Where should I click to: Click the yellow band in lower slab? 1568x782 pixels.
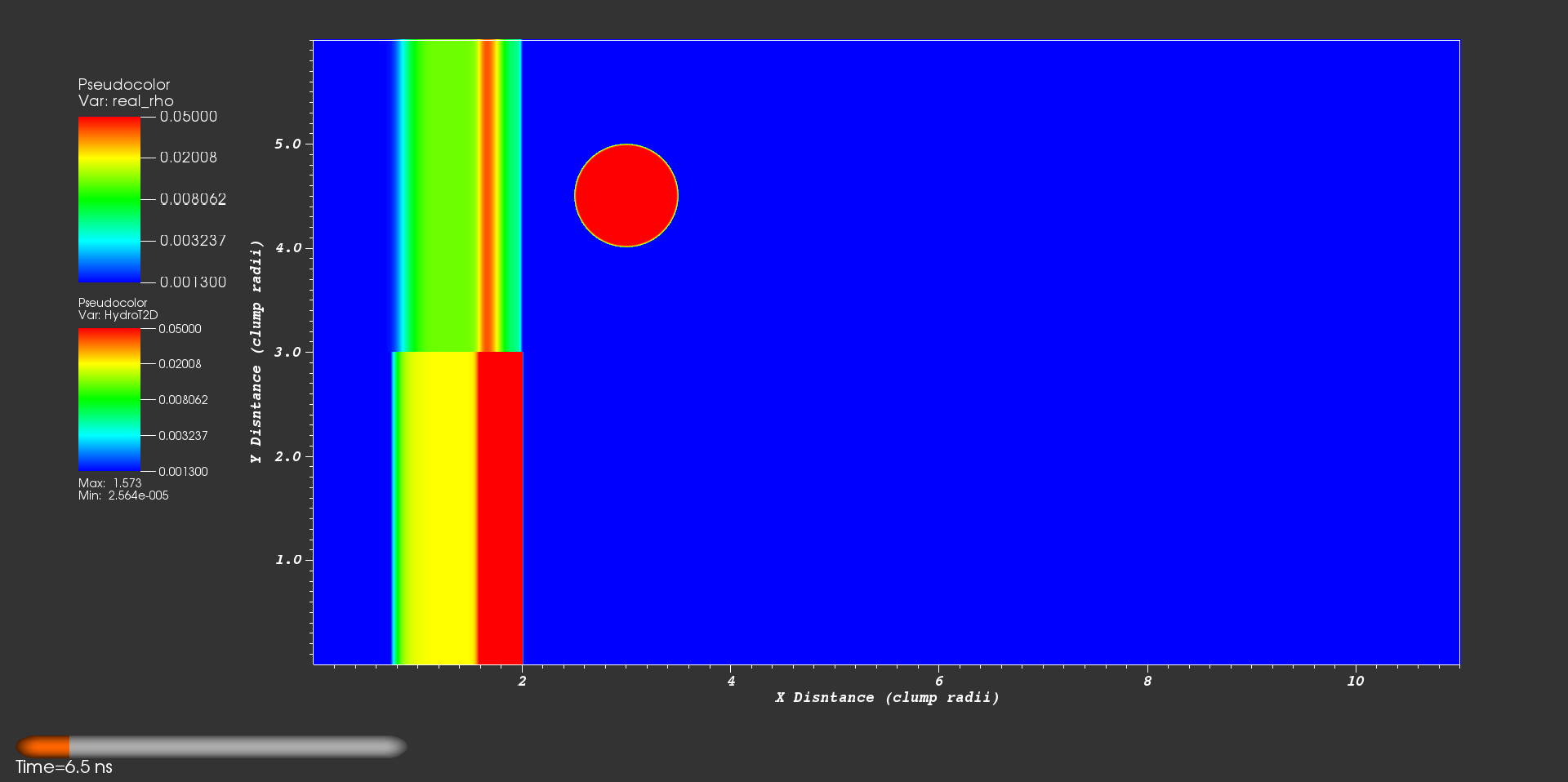437,506
